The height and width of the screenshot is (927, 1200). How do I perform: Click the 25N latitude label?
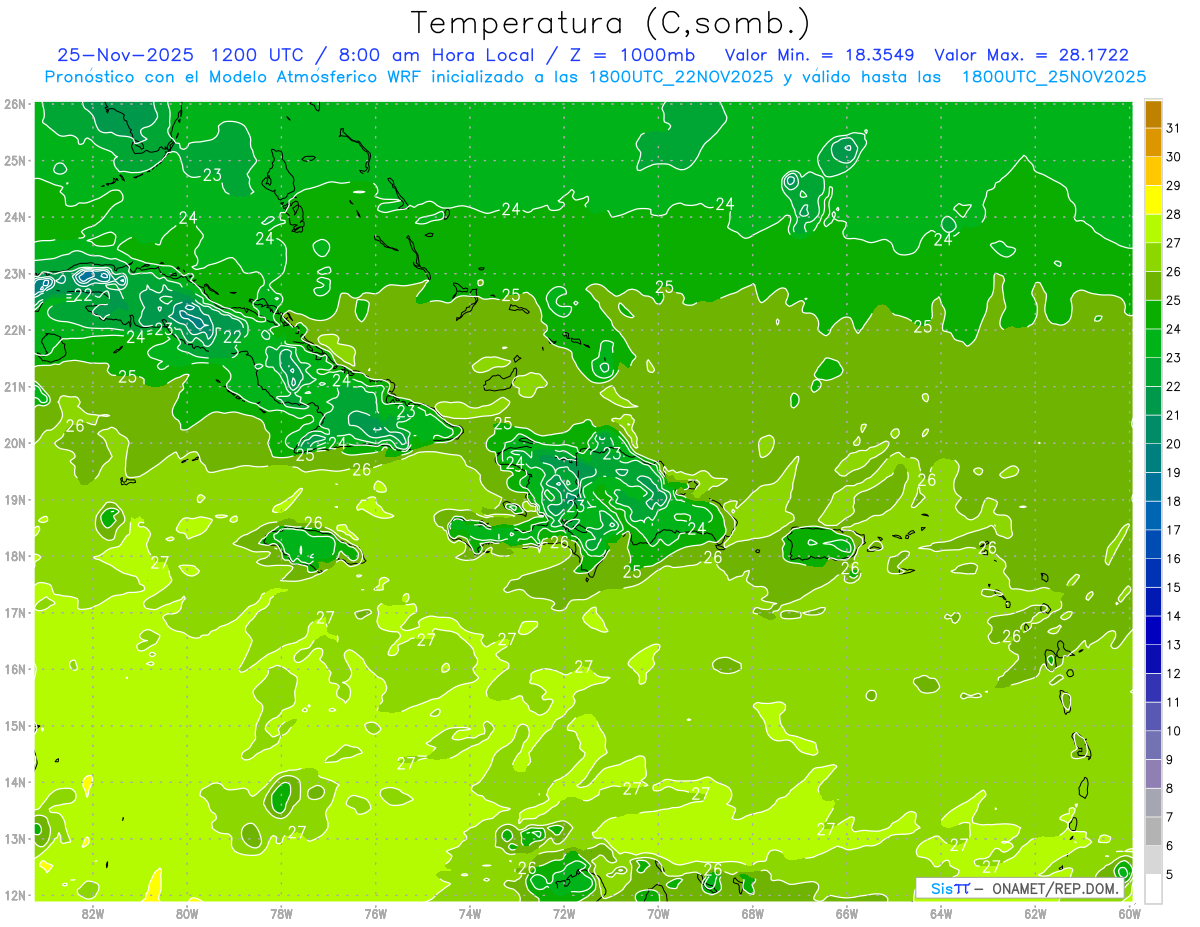coord(15,161)
